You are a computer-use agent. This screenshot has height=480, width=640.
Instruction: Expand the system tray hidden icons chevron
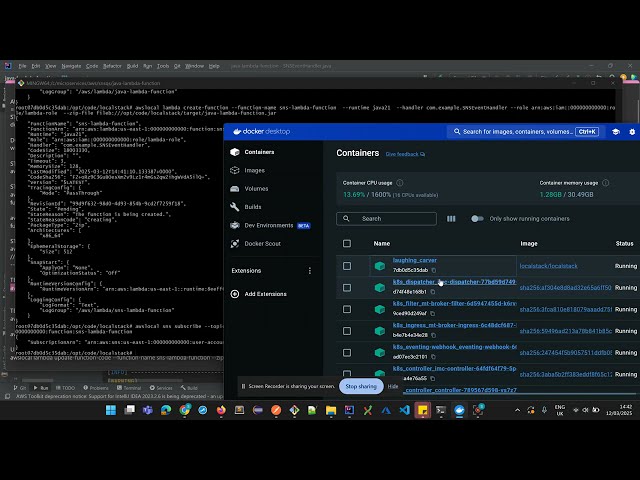(x=518, y=410)
